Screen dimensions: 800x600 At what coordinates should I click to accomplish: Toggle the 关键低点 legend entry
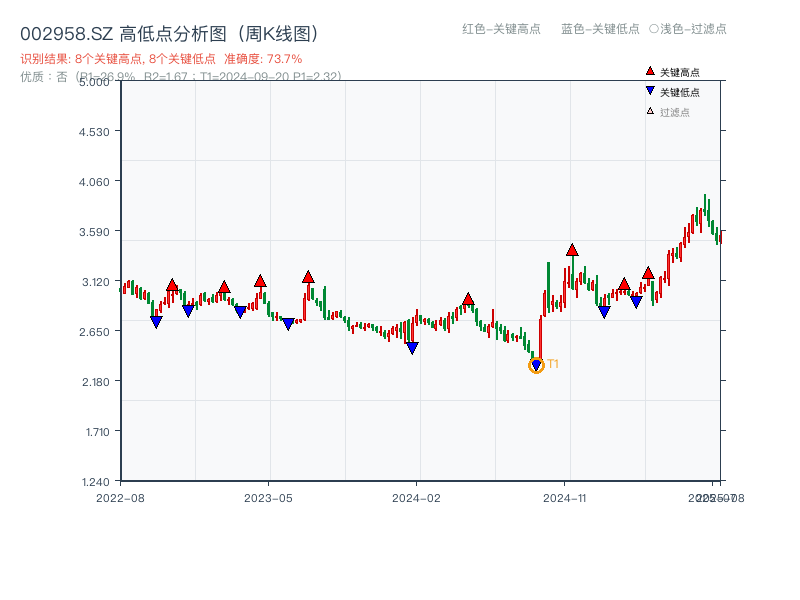[679, 93]
